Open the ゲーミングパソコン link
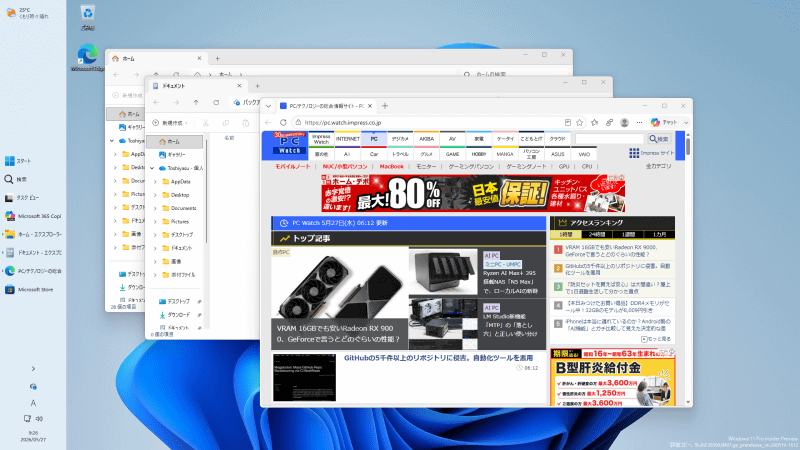 tap(471, 166)
